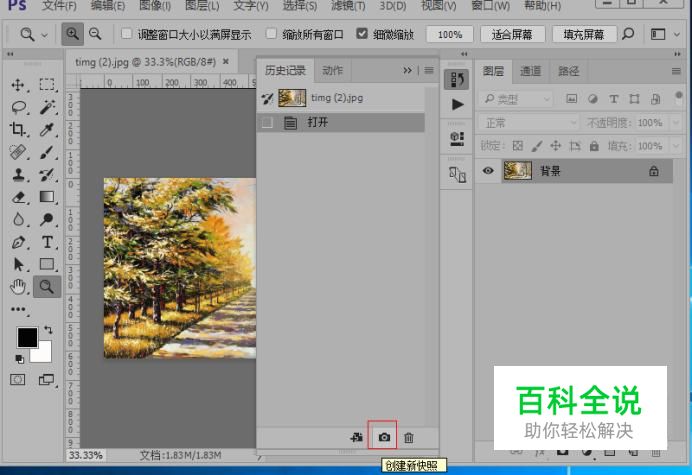The image size is (692, 475).
Task: Select the Path Selection tool
Action: (18, 264)
